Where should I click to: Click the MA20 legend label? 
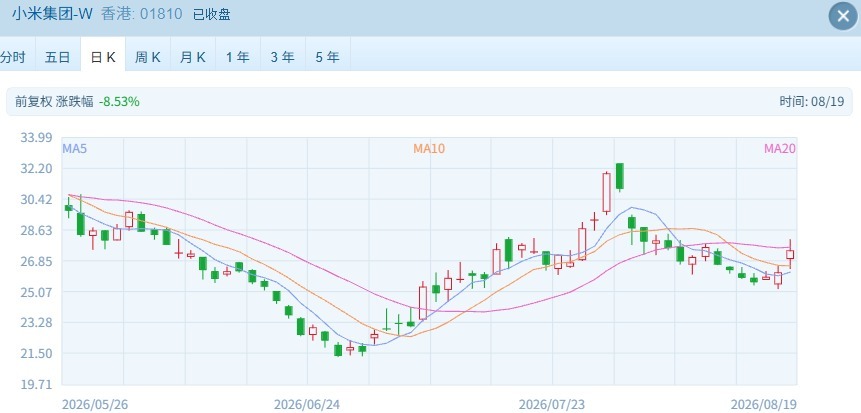coord(780,148)
